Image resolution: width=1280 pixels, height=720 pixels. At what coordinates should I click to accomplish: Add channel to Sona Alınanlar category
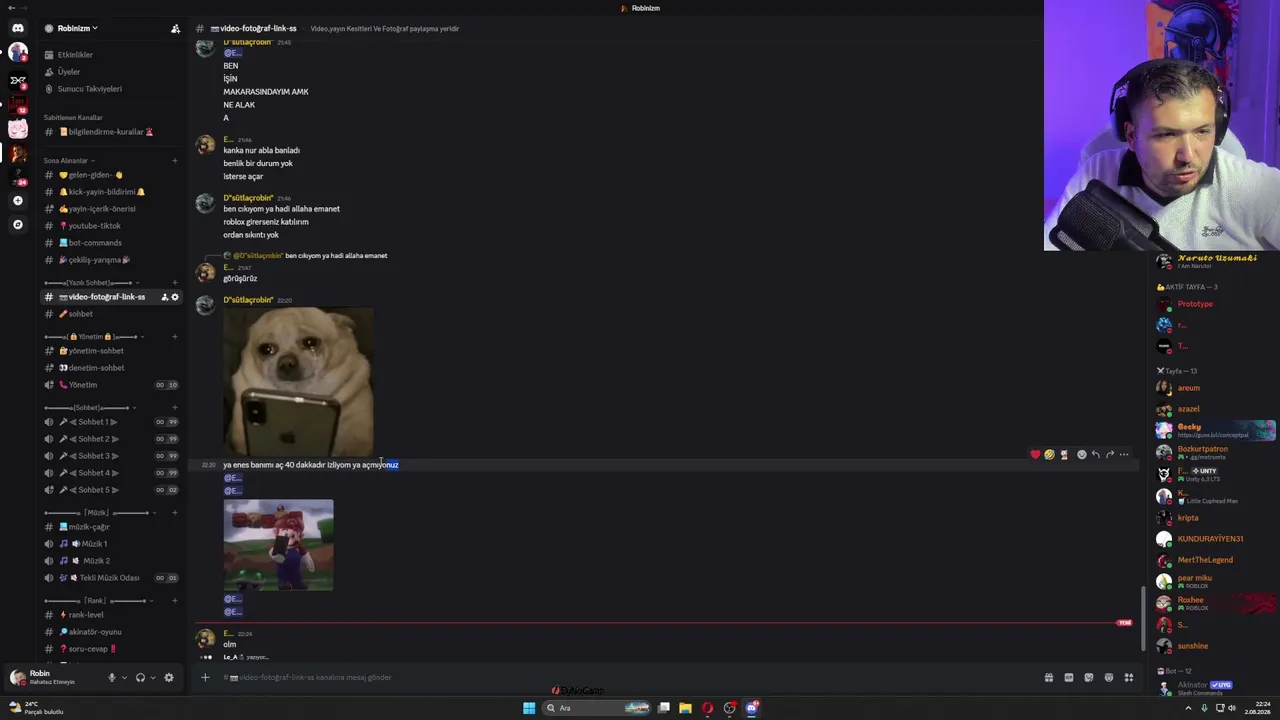(175, 161)
